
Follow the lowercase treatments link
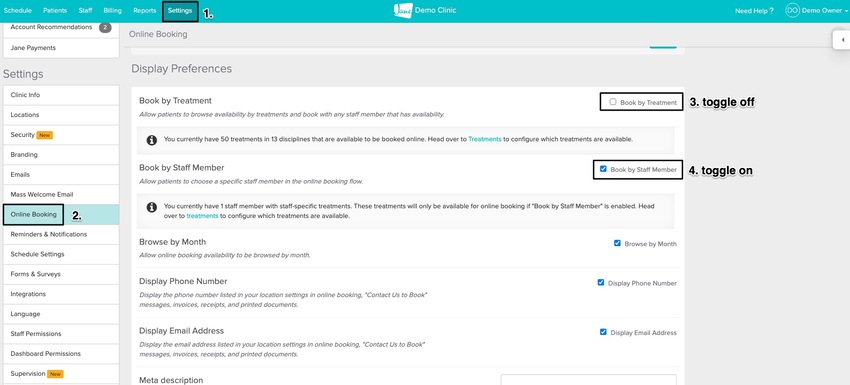(x=202, y=216)
